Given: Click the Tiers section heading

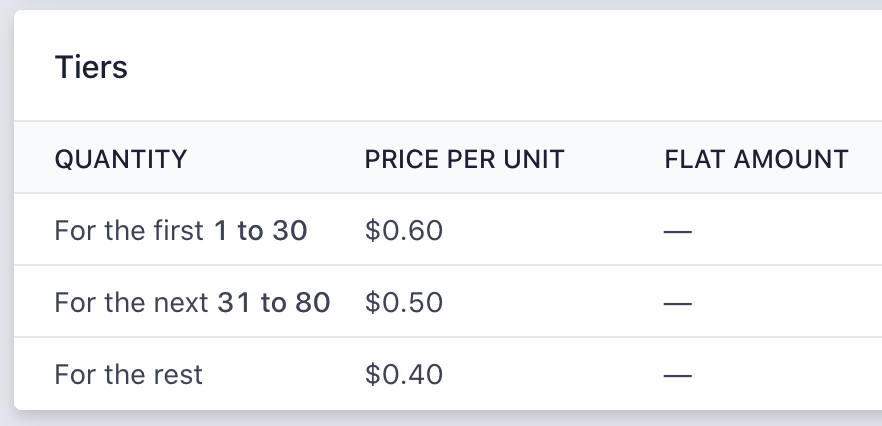Looking at the screenshot, I should pyautogui.click(x=91, y=68).
